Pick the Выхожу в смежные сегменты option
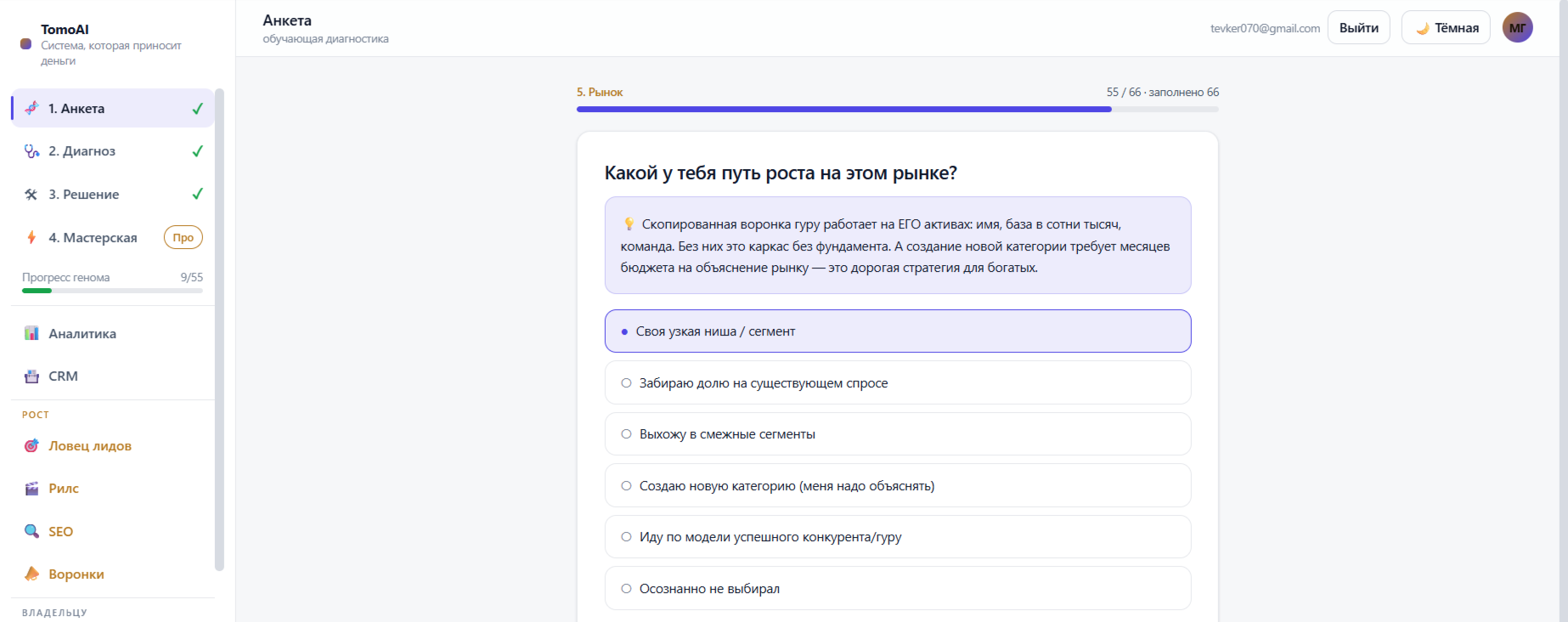The height and width of the screenshot is (622, 1568). point(898,434)
